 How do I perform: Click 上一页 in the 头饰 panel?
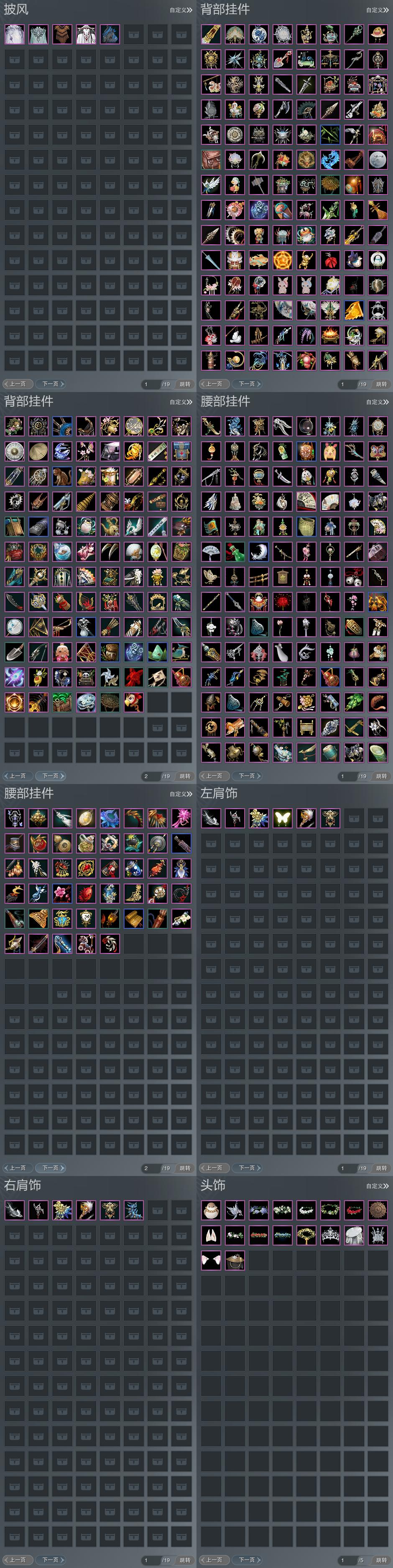pyautogui.click(x=213, y=1560)
